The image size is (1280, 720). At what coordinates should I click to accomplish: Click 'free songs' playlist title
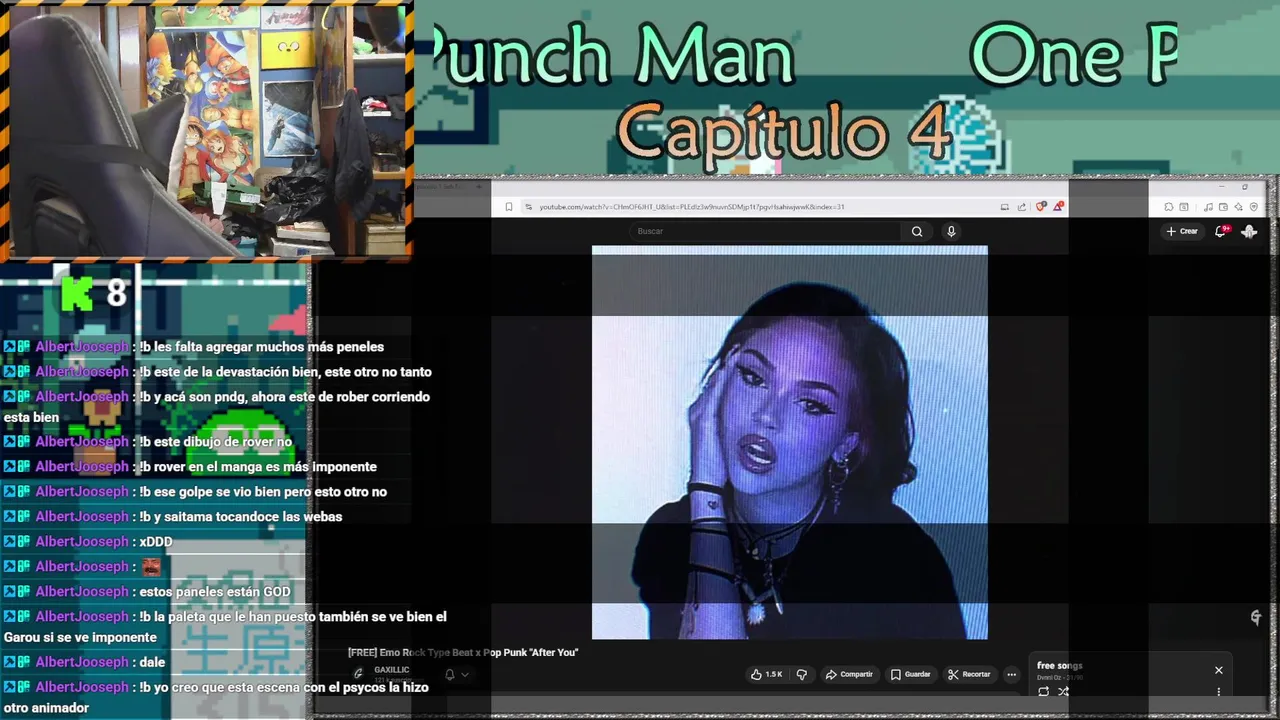coord(1060,665)
